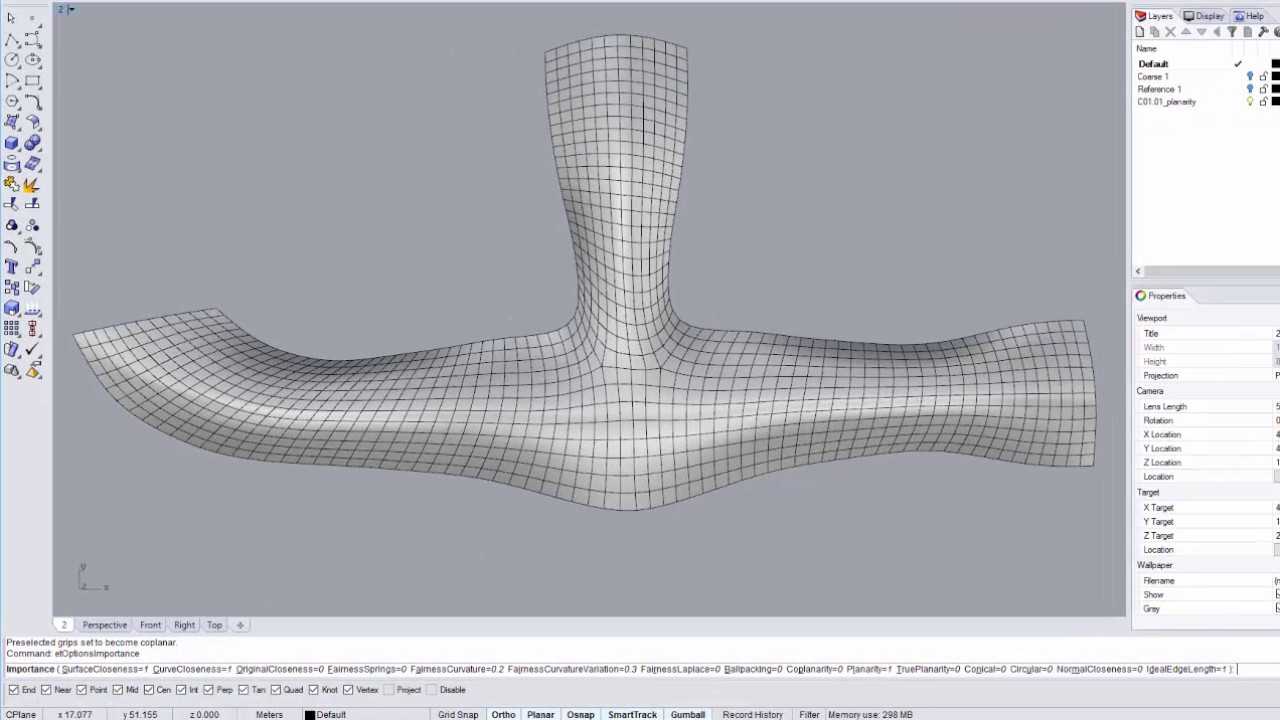Click Record History in status bar
The image size is (1280, 720).
(x=753, y=715)
